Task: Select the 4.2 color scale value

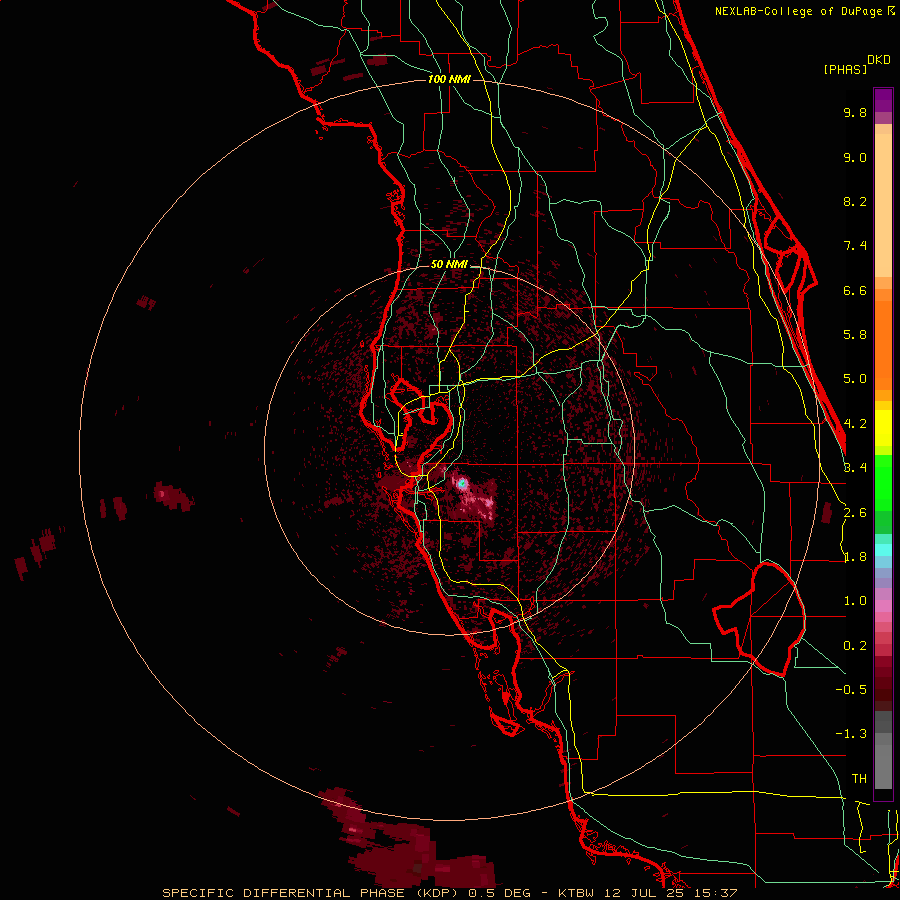Action: [855, 424]
